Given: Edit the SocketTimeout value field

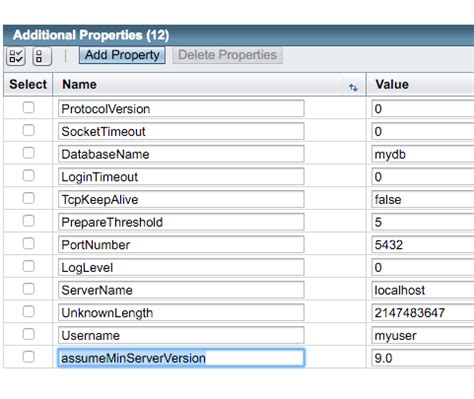Looking at the screenshot, I should click(x=423, y=131).
